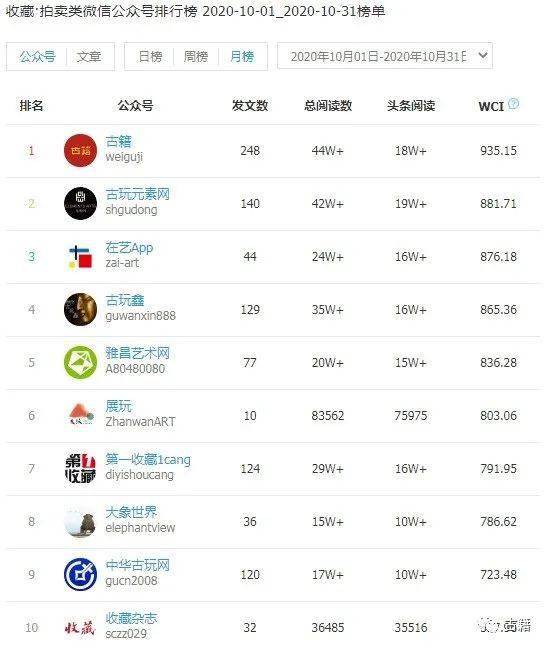The height and width of the screenshot is (649, 548).
Task: Switch to the 公众号 tab
Action: pyautogui.click(x=37, y=56)
